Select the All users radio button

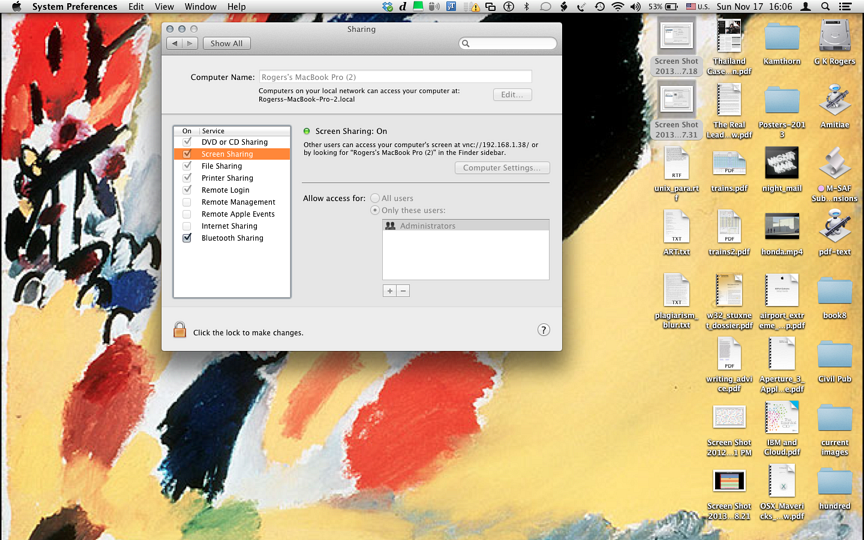coord(375,198)
